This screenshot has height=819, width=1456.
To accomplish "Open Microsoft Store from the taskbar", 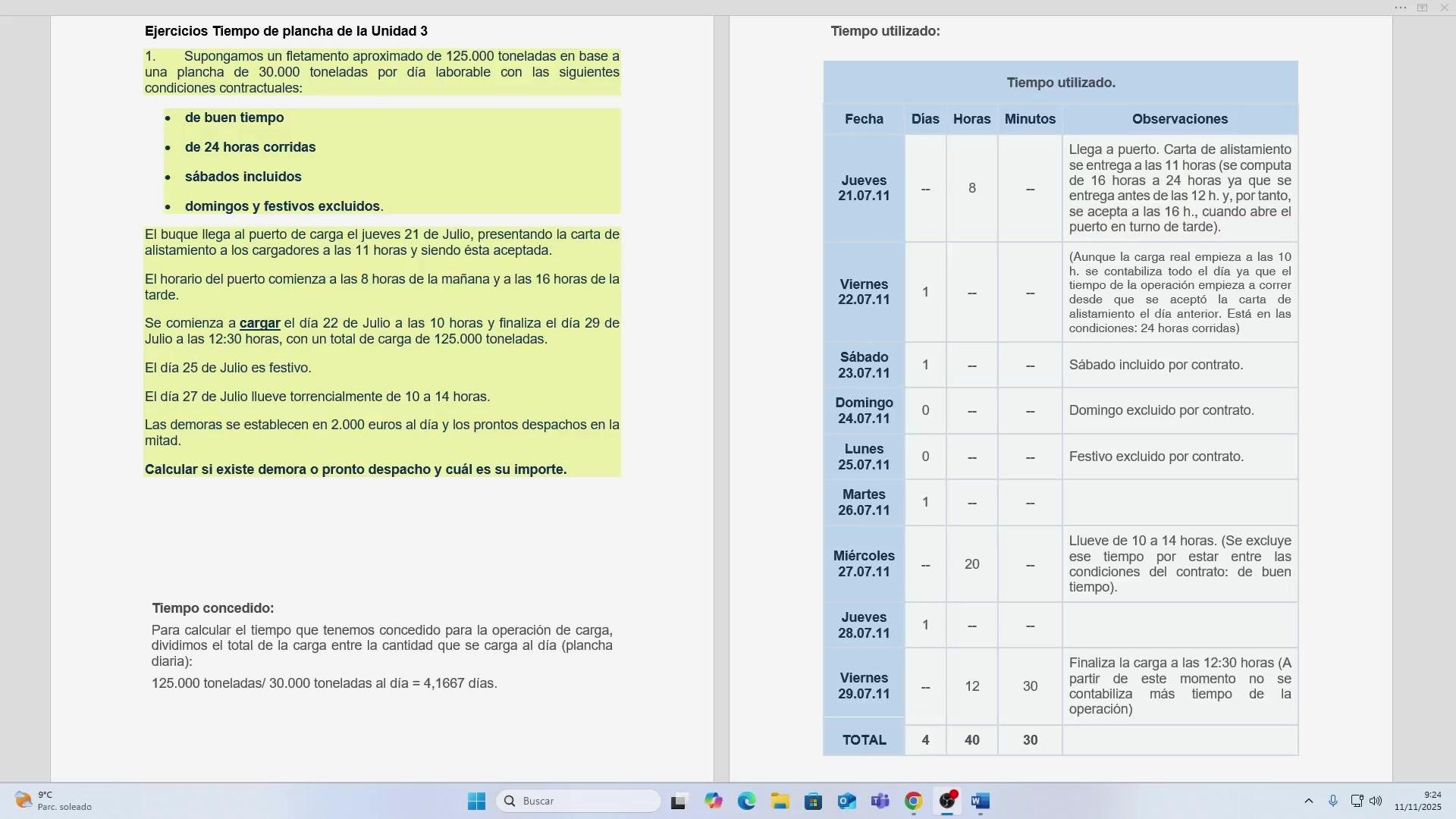I will 814,802.
